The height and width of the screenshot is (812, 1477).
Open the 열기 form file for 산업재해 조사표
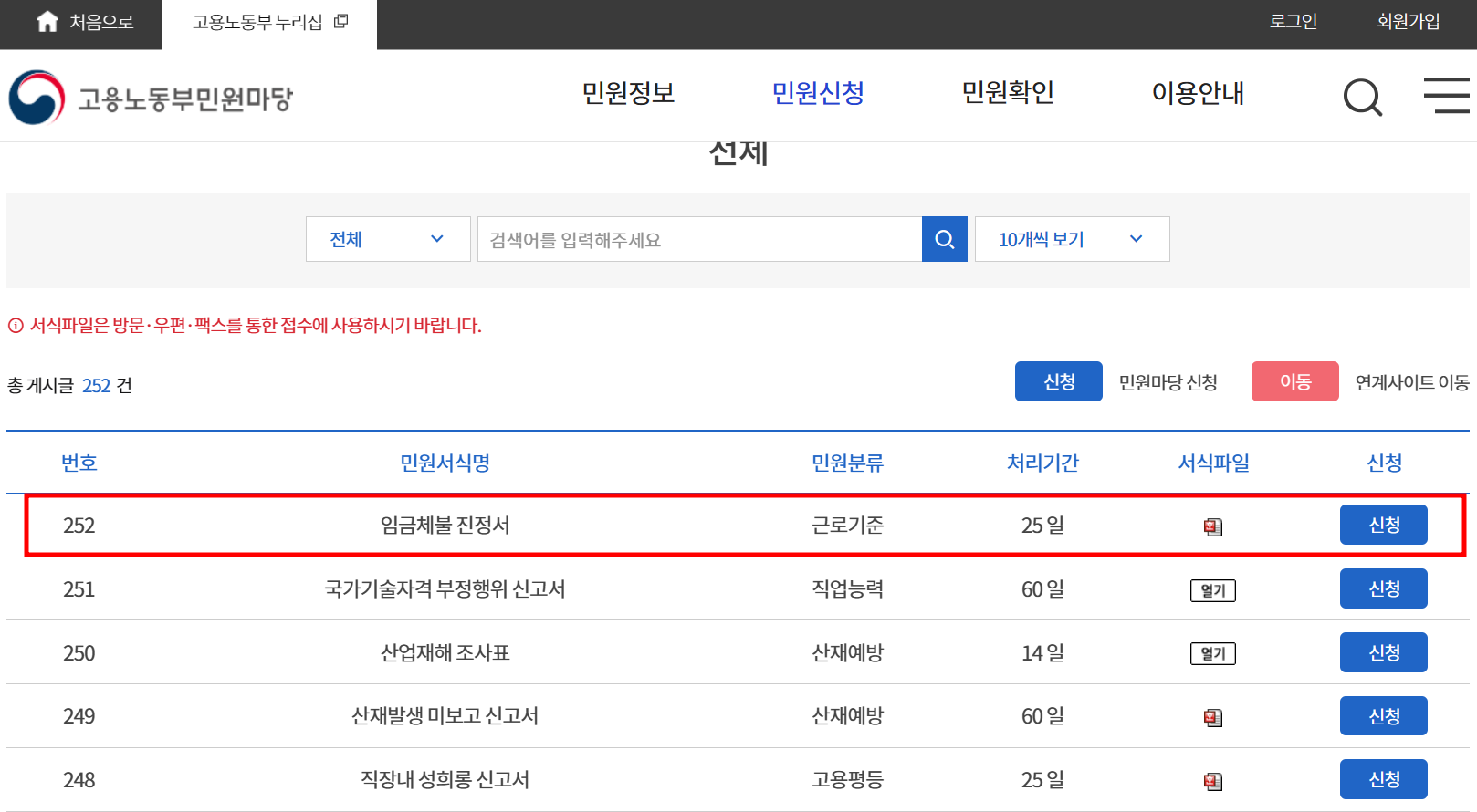point(1213,653)
